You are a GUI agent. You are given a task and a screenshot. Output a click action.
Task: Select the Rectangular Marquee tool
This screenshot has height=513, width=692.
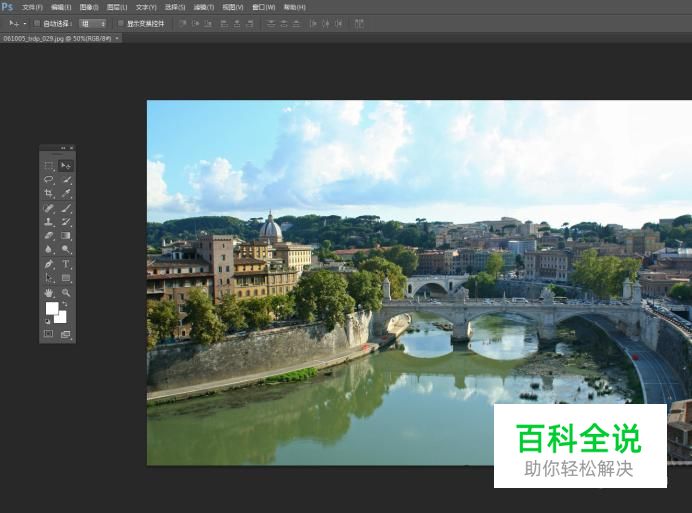tap(49, 166)
